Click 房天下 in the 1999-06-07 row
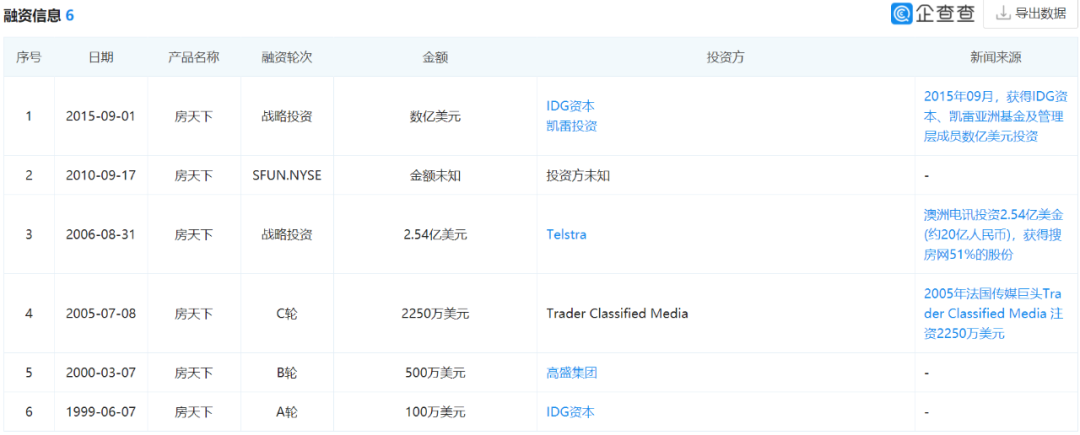 click(194, 412)
